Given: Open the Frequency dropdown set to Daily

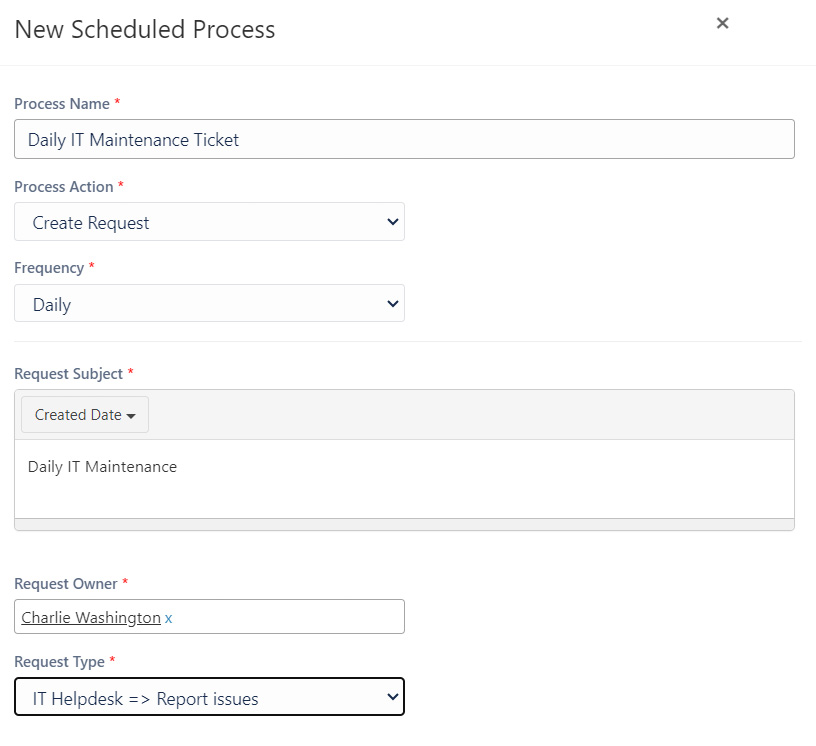Looking at the screenshot, I should (209, 303).
